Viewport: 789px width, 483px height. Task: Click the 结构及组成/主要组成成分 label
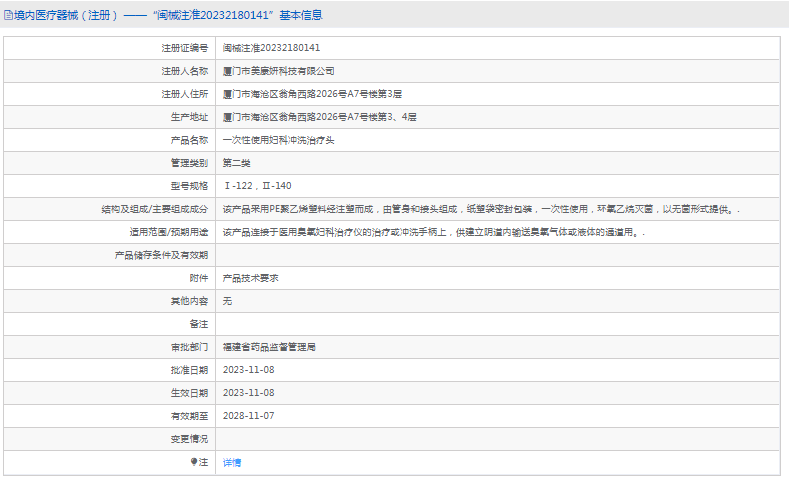(x=155, y=209)
